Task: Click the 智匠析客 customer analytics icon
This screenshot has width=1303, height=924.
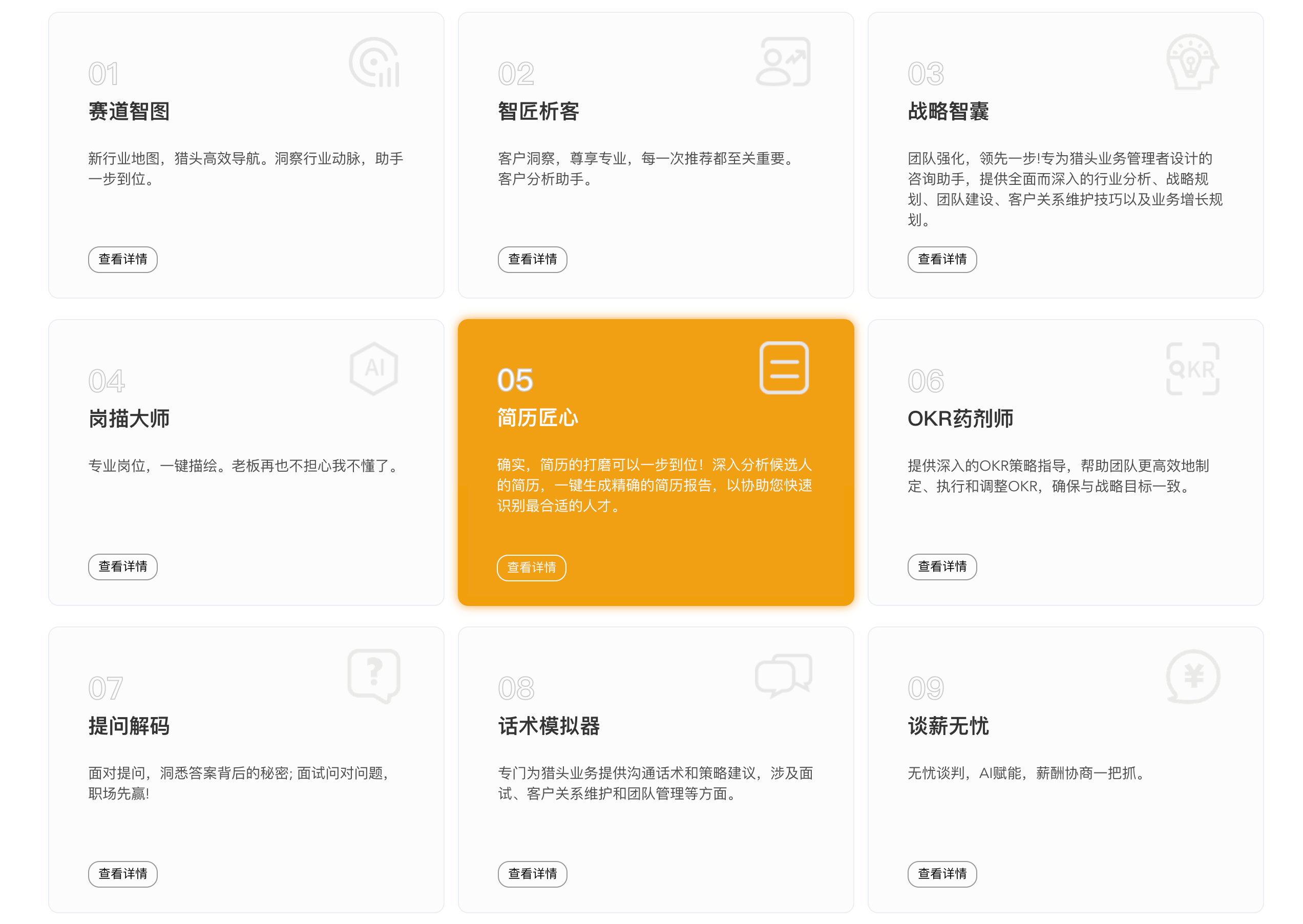Action: (x=783, y=62)
